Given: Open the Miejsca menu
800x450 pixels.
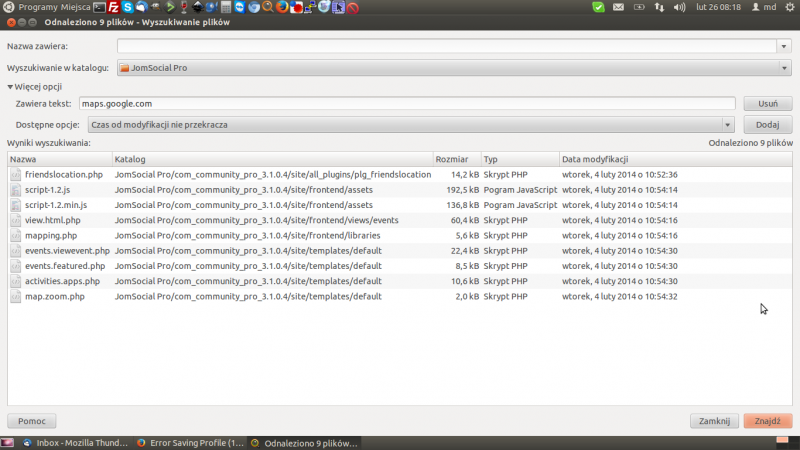Looking at the screenshot, I should (76, 7).
